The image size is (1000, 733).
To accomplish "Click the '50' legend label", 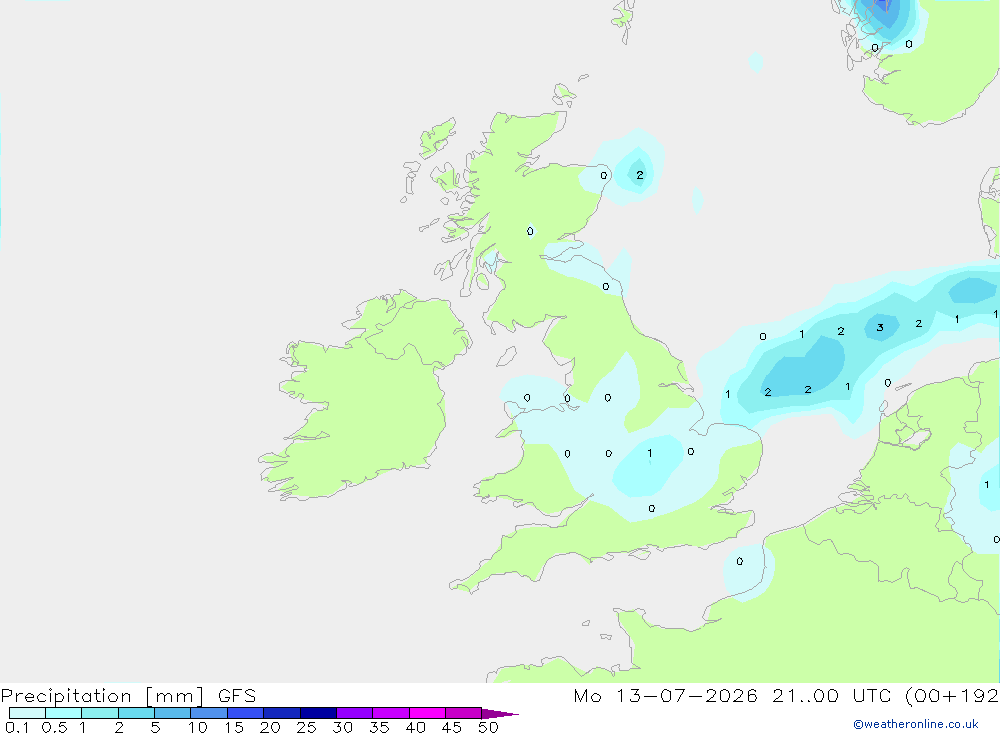I will pos(488,727).
